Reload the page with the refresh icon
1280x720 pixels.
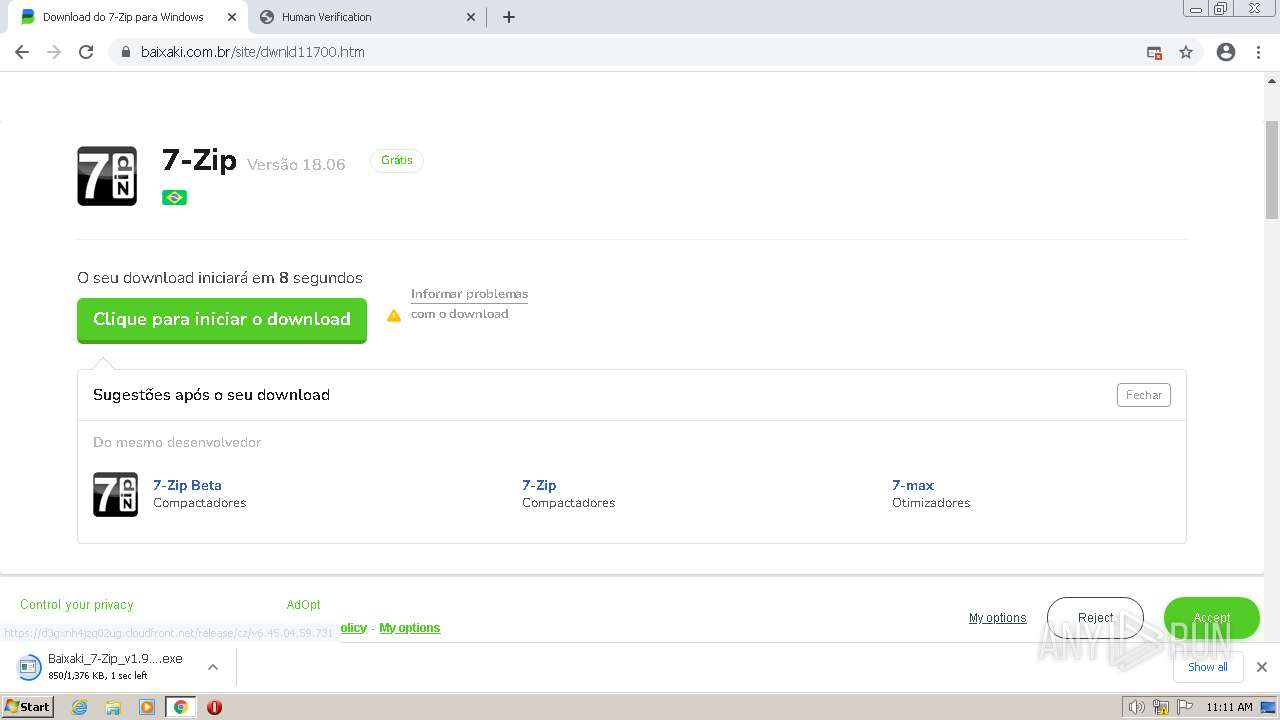point(86,52)
